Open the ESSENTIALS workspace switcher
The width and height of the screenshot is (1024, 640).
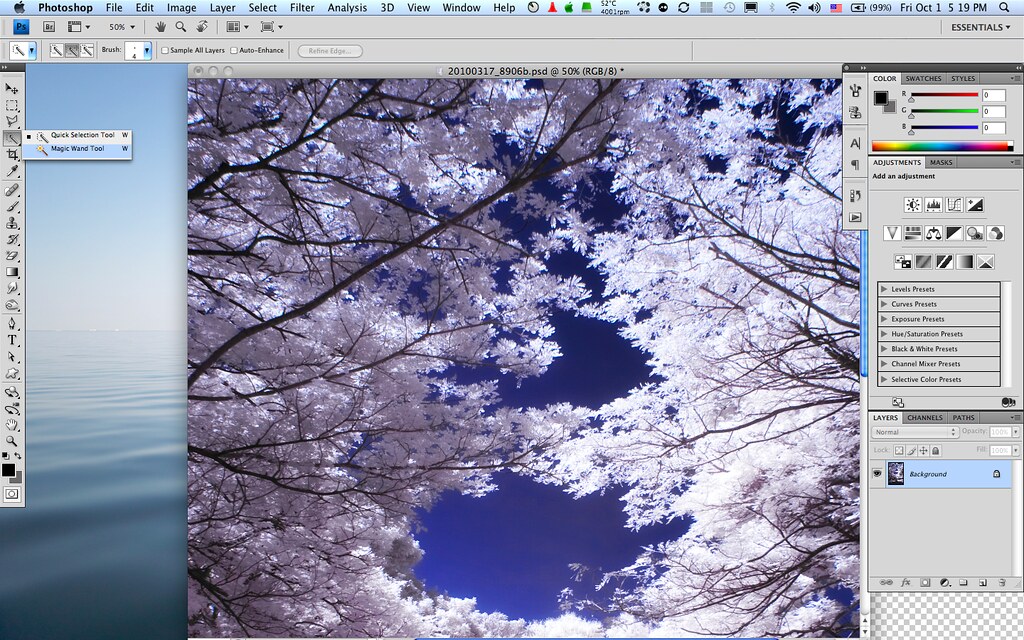980,27
